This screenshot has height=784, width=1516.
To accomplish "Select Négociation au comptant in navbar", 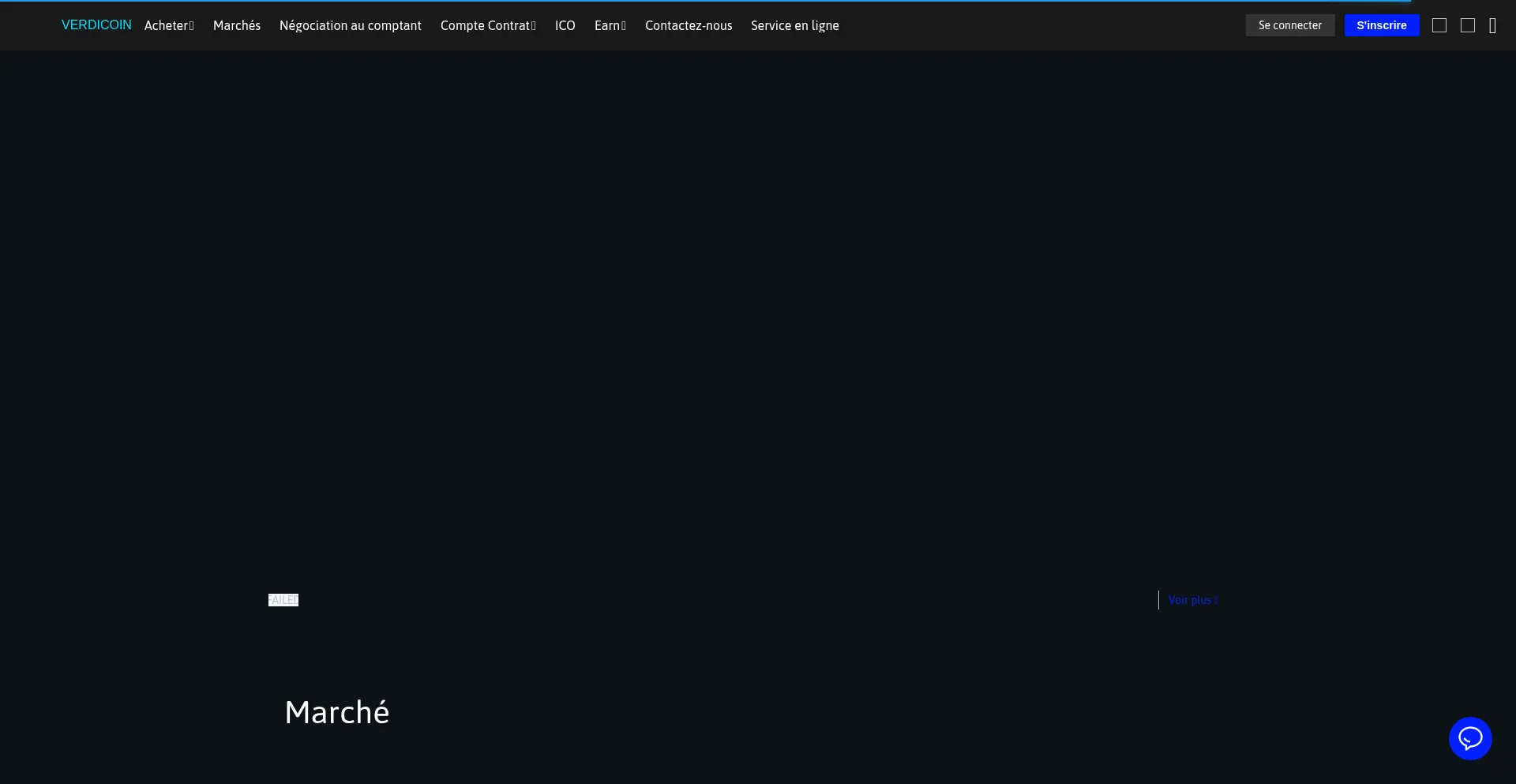I will (350, 25).
